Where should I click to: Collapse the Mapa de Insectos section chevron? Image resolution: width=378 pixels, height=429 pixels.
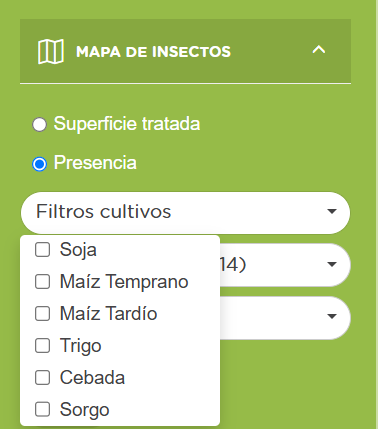(319, 50)
